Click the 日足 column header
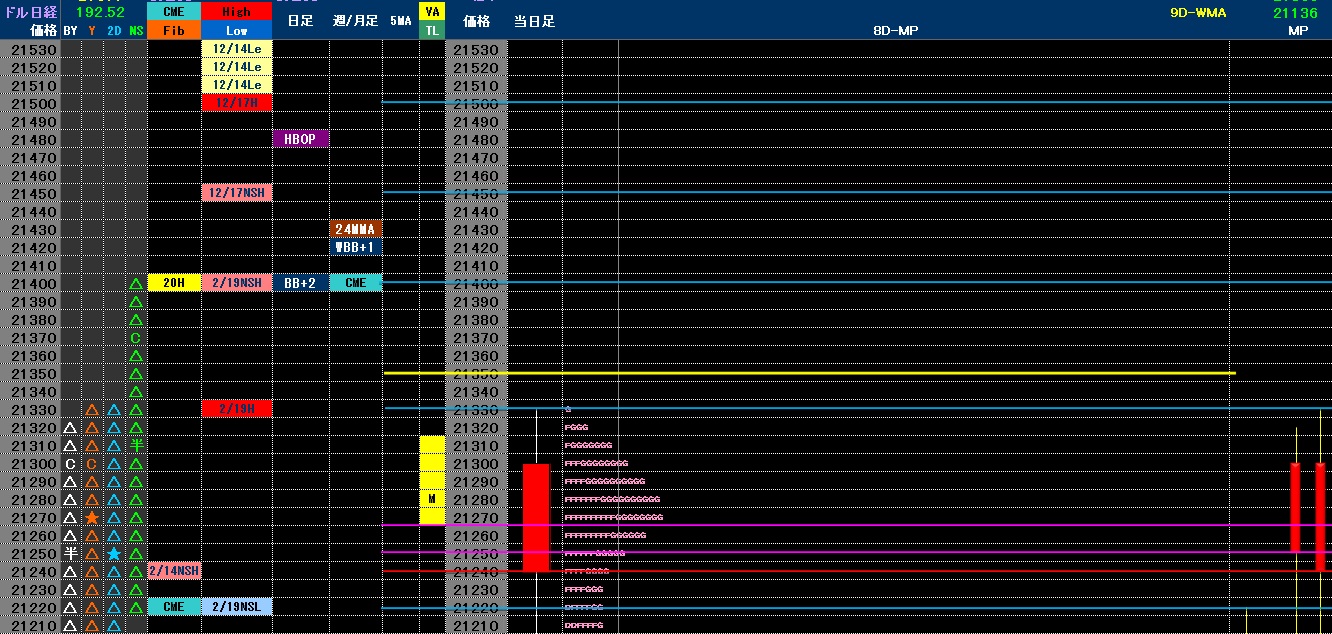This screenshot has width=1332, height=634. point(300,20)
